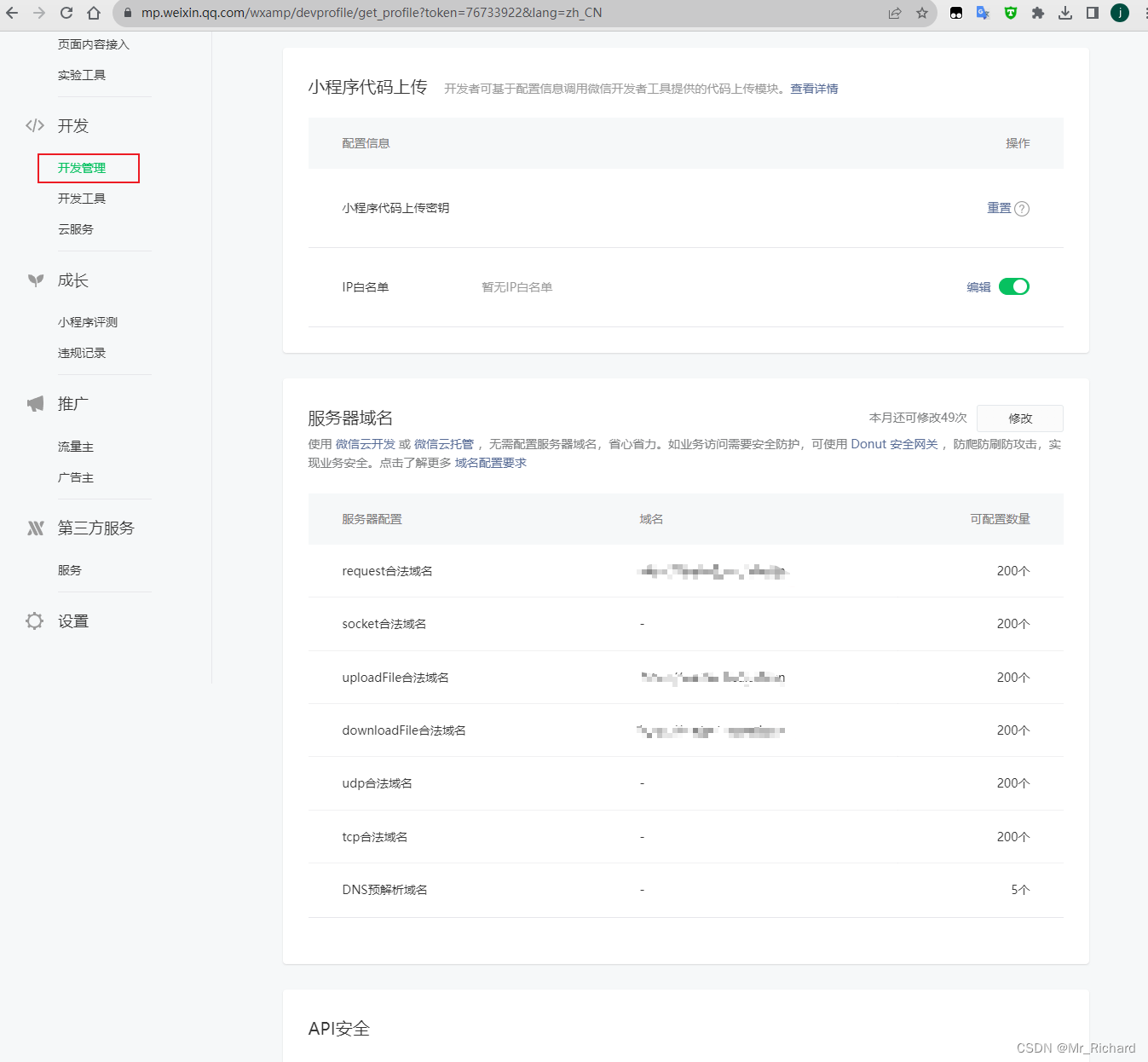
Task: Open 开发工具 in the sidebar
Action: (x=82, y=199)
